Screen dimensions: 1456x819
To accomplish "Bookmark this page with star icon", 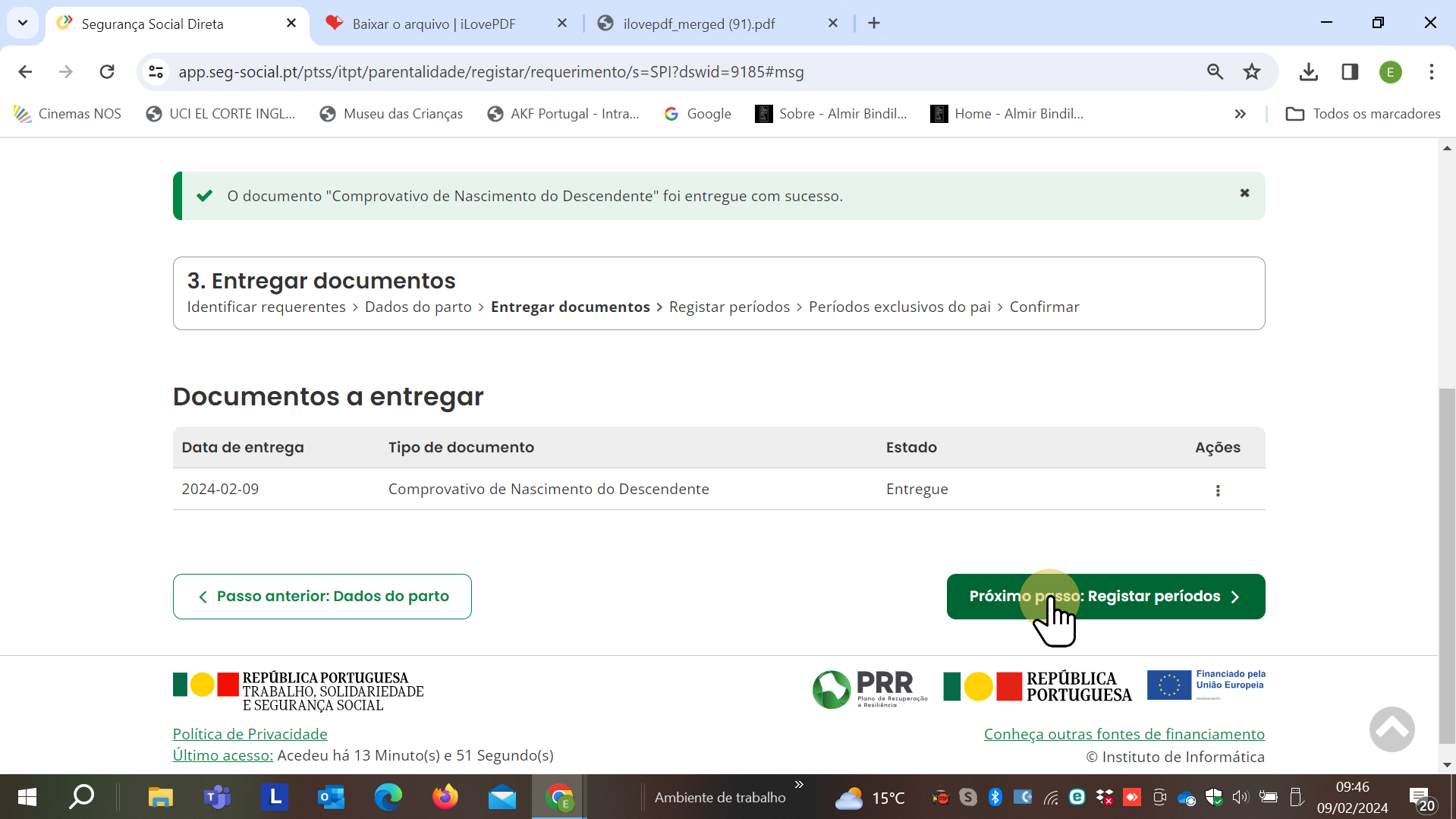I will pos(1252,72).
